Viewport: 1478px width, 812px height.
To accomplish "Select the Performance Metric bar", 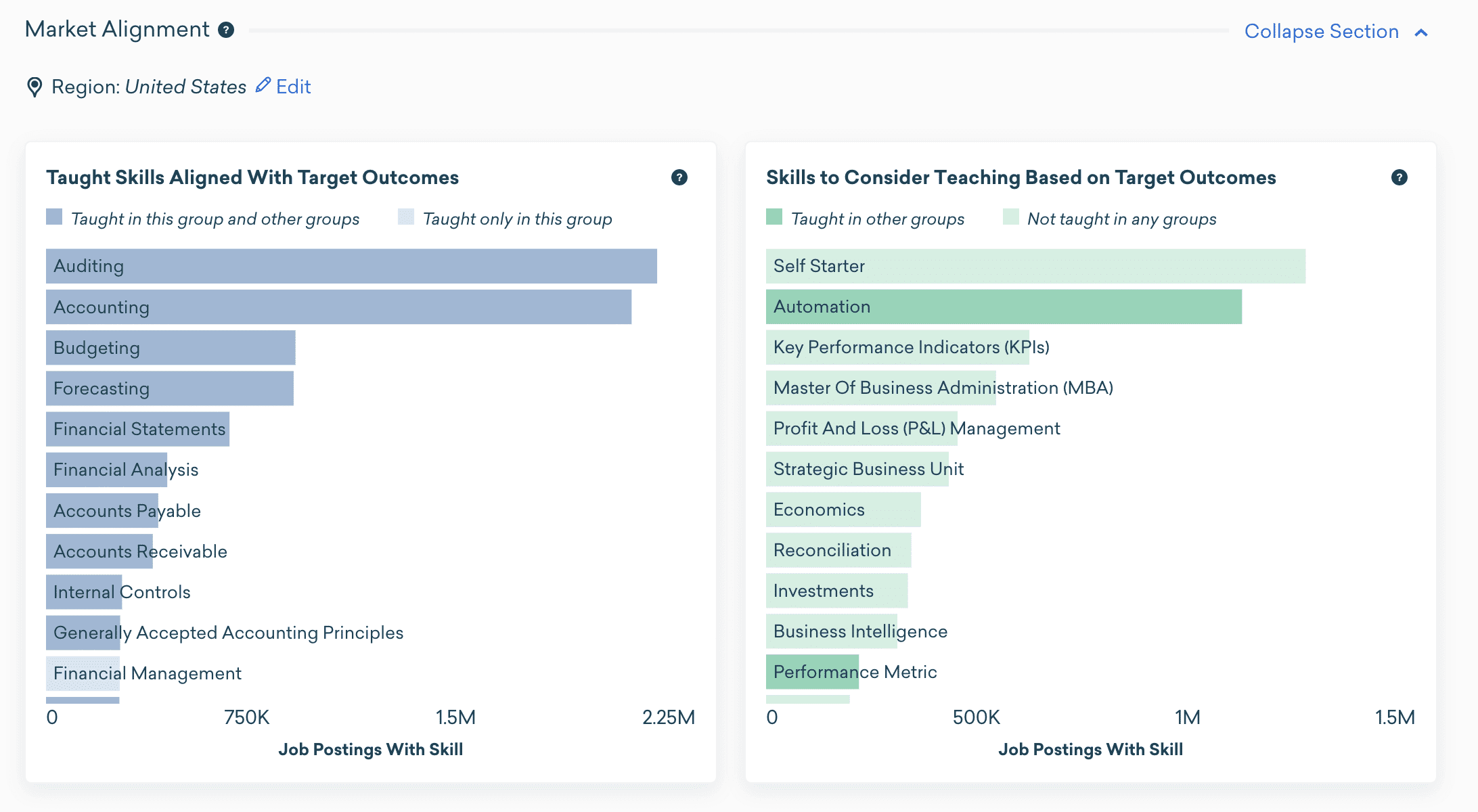I will 812,672.
